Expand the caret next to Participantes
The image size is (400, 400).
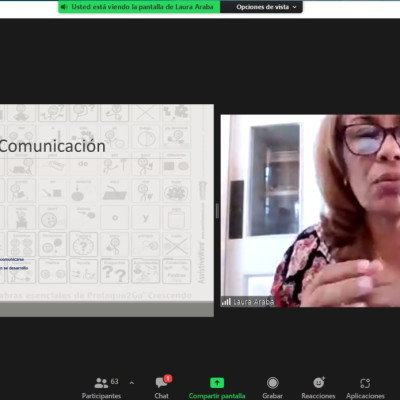point(132,383)
